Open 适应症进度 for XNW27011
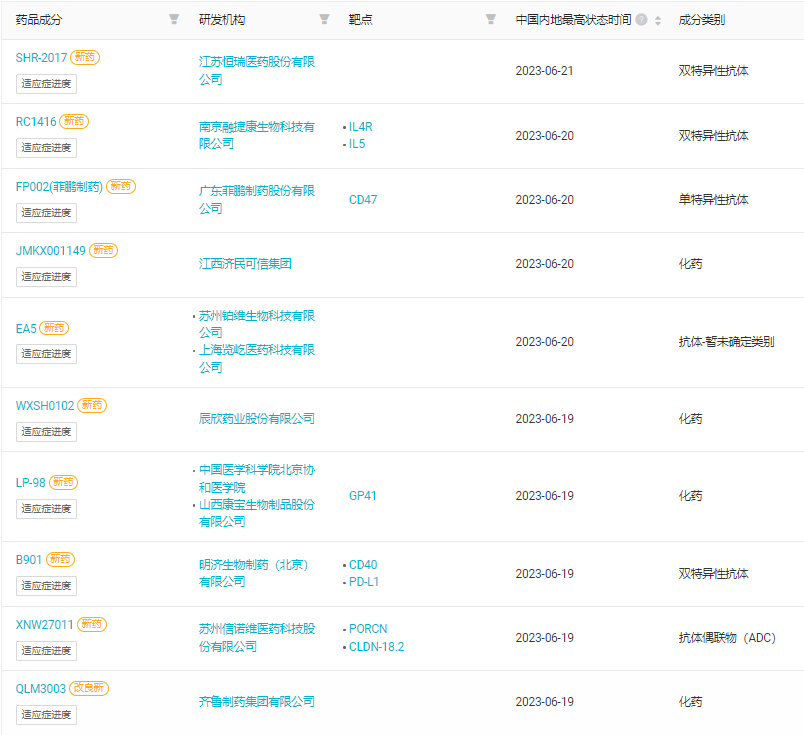The height and width of the screenshot is (735, 804). (46, 651)
